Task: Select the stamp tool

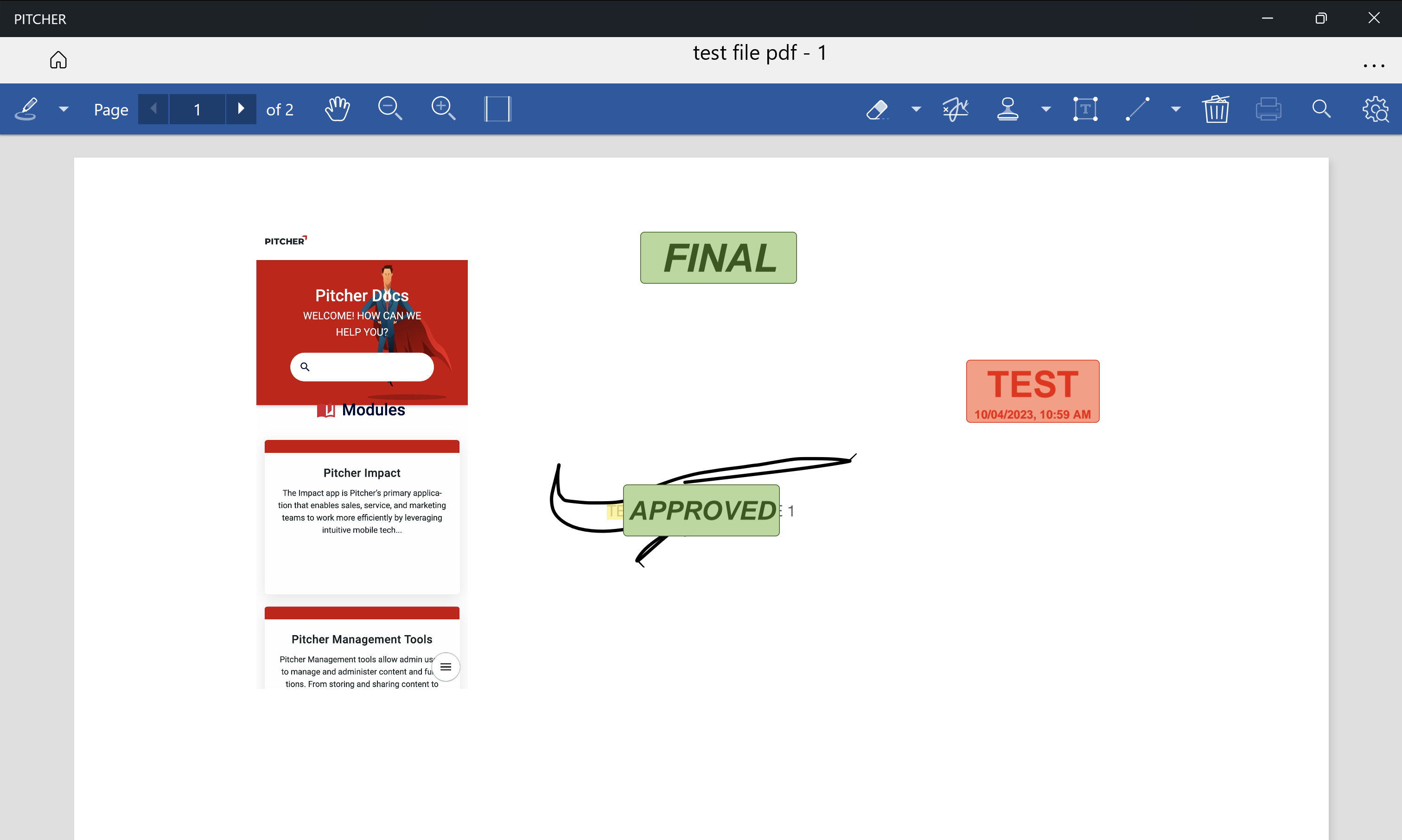Action: tap(1007, 108)
